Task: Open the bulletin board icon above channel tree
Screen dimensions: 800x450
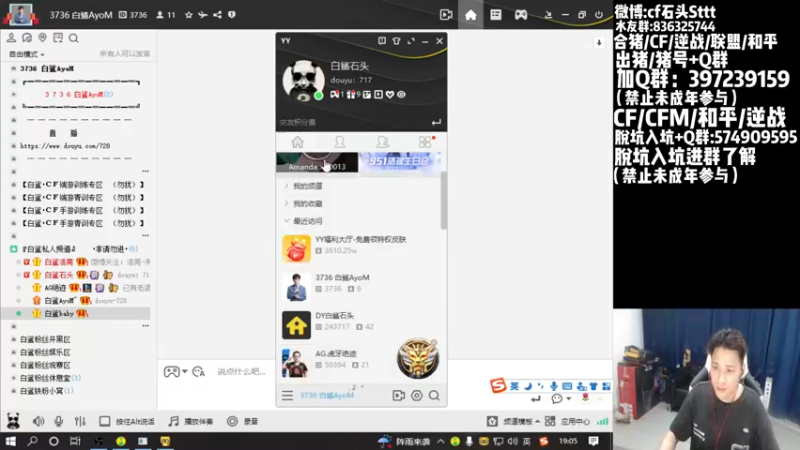Action: [x=58, y=38]
